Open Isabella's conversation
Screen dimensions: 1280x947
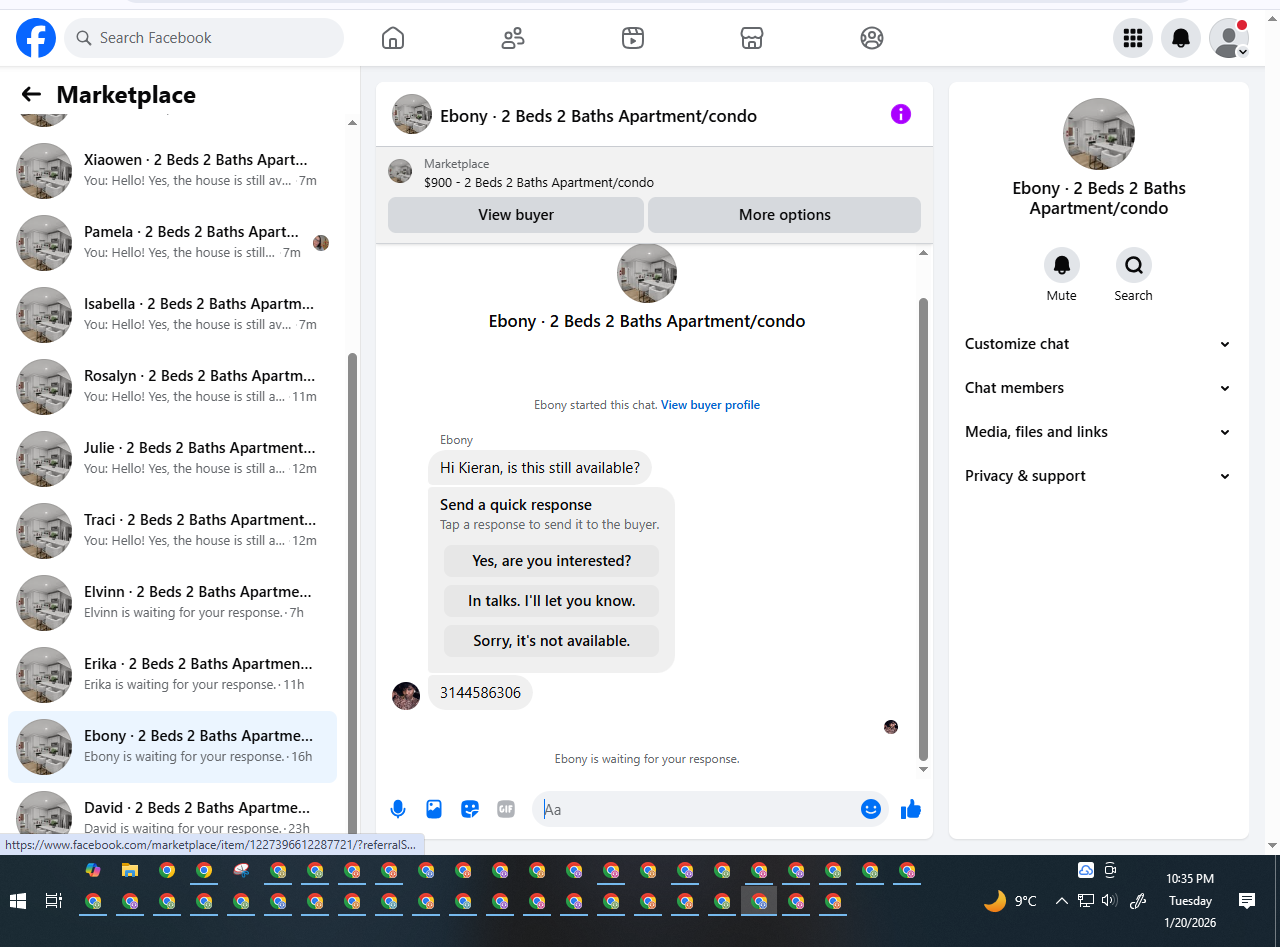pos(172,315)
